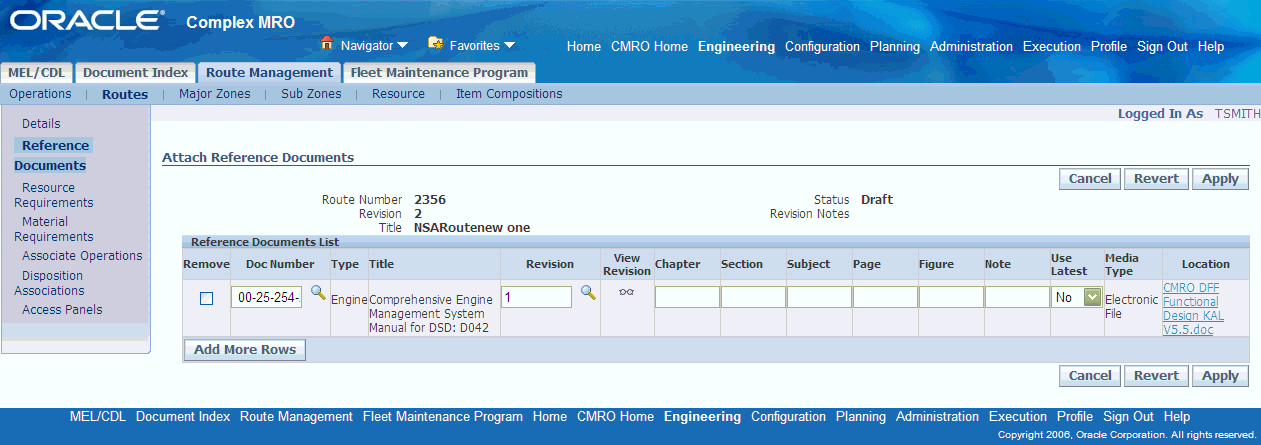Click Execution in top header
Screen dimensions: 1261x445
point(1052,47)
